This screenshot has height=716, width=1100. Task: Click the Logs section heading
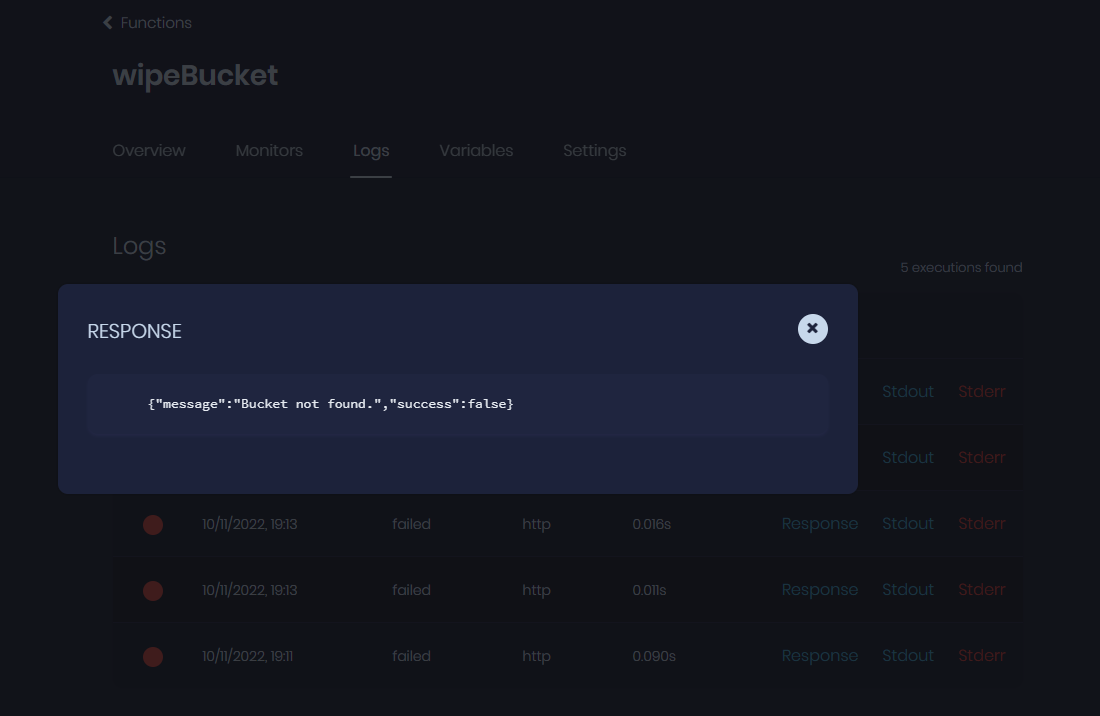click(139, 246)
